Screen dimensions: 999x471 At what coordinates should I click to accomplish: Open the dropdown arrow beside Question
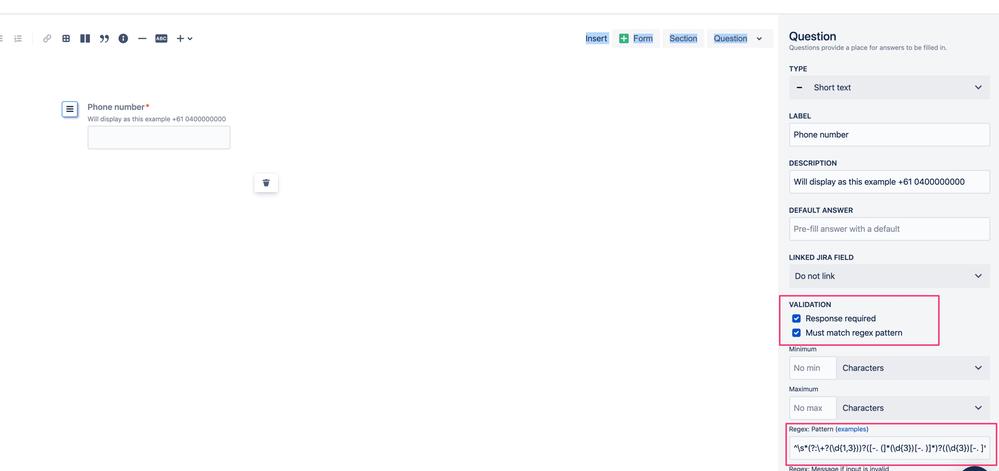point(759,38)
